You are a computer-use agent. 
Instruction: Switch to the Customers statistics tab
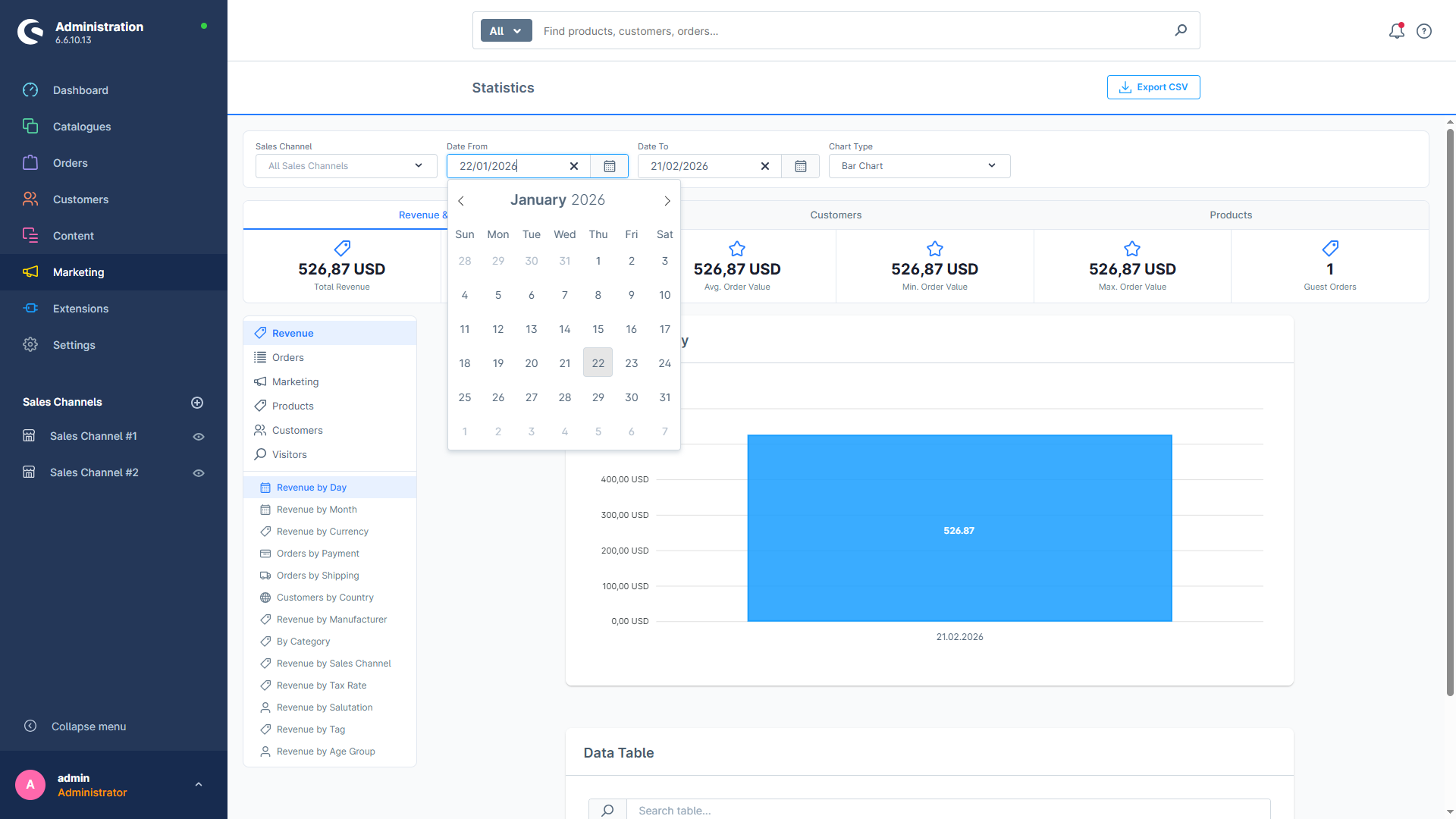pyautogui.click(x=836, y=215)
